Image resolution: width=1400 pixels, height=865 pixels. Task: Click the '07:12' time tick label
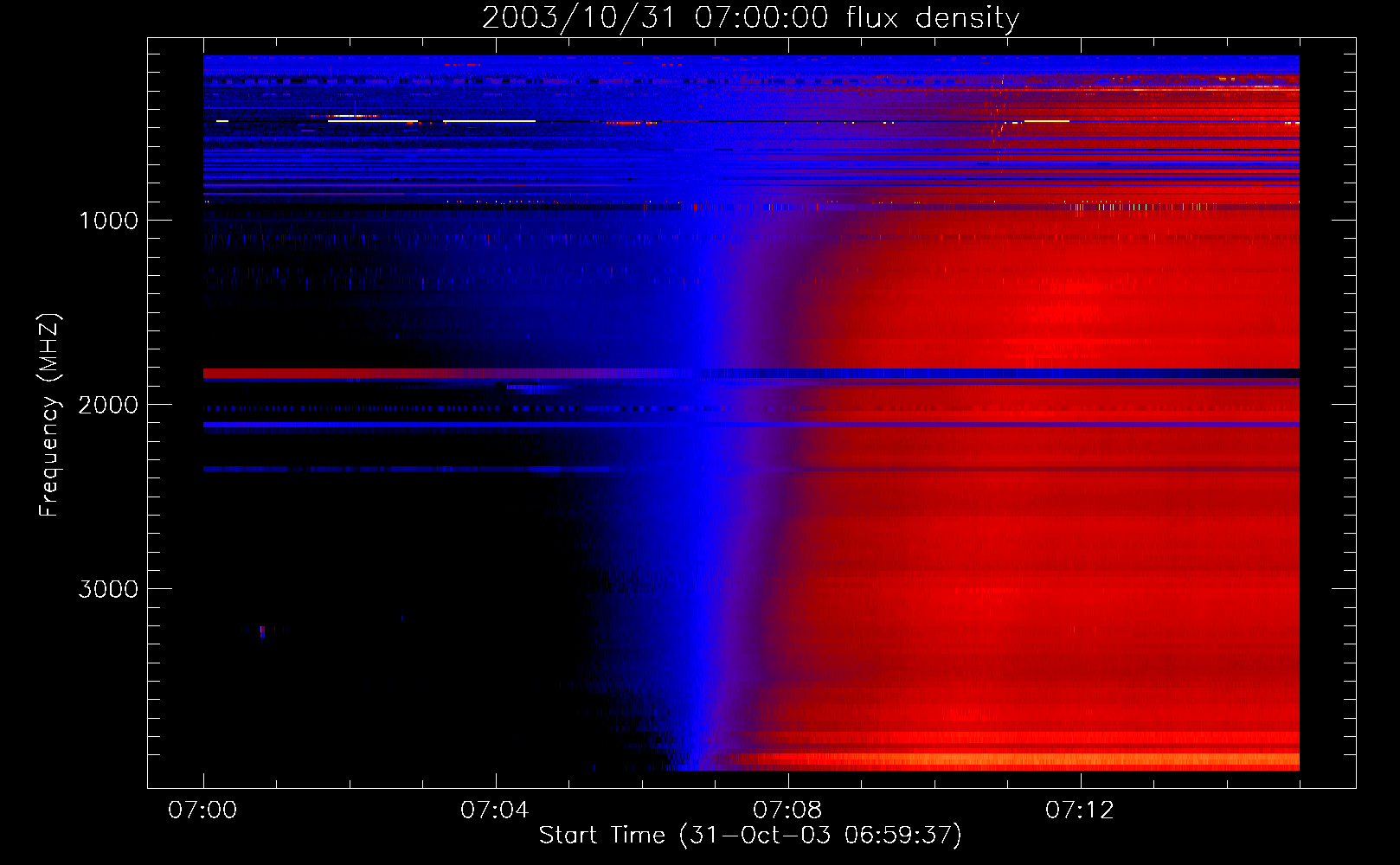pyautogui.click(x=1080, y=810)
